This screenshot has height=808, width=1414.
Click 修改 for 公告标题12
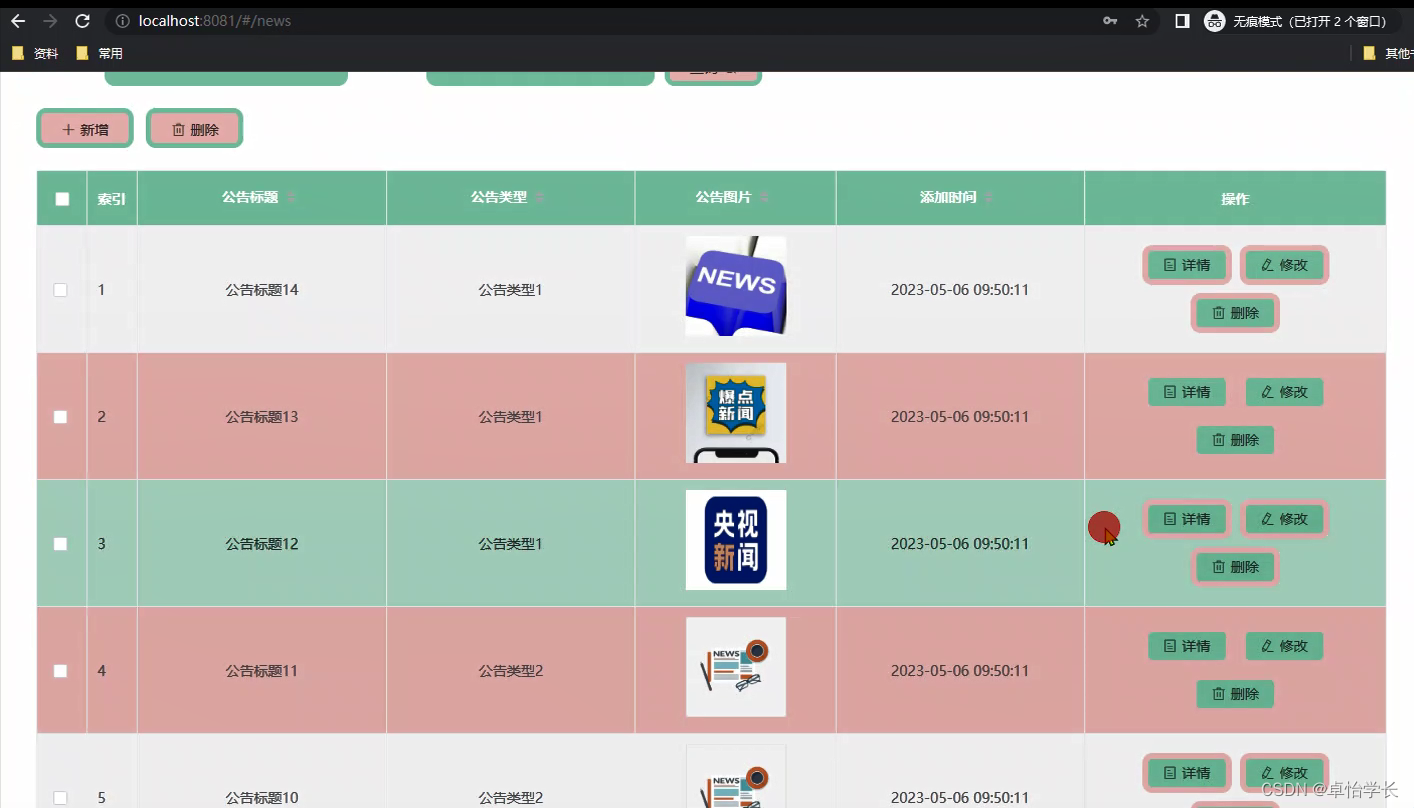1285,519
